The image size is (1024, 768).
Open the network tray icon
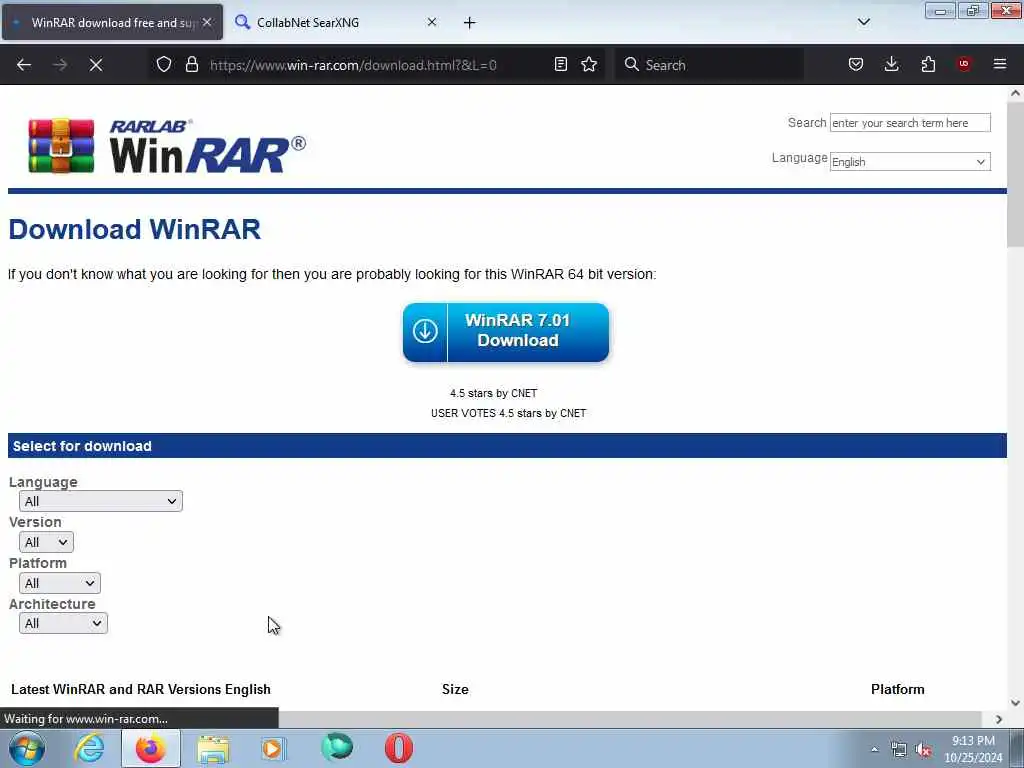tap(899, 750)
